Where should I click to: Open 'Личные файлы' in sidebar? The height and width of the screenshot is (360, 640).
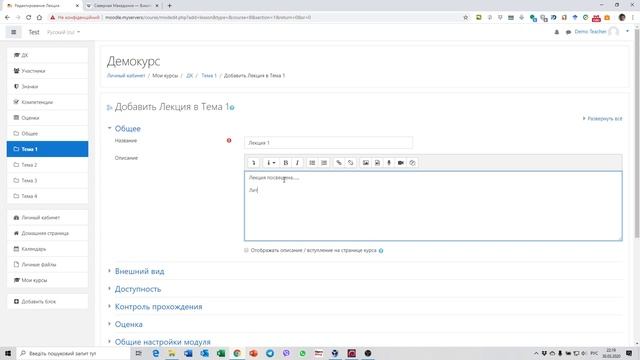tap(47, 264)
